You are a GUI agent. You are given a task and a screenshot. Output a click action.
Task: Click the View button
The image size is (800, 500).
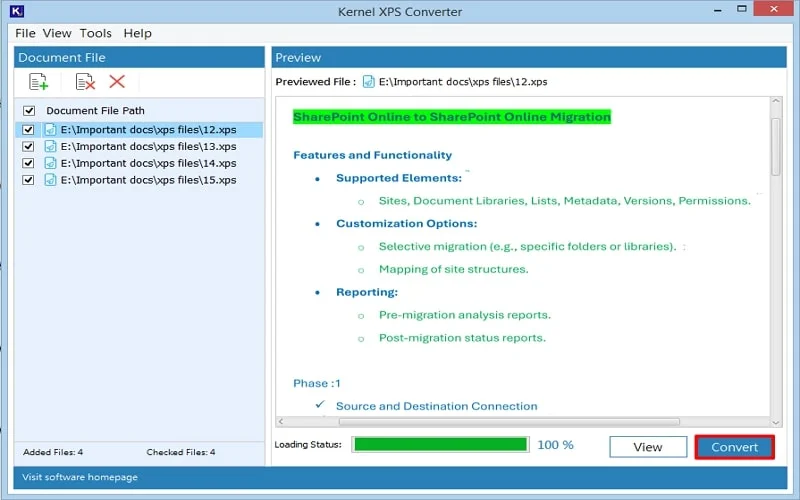point(648,447)
